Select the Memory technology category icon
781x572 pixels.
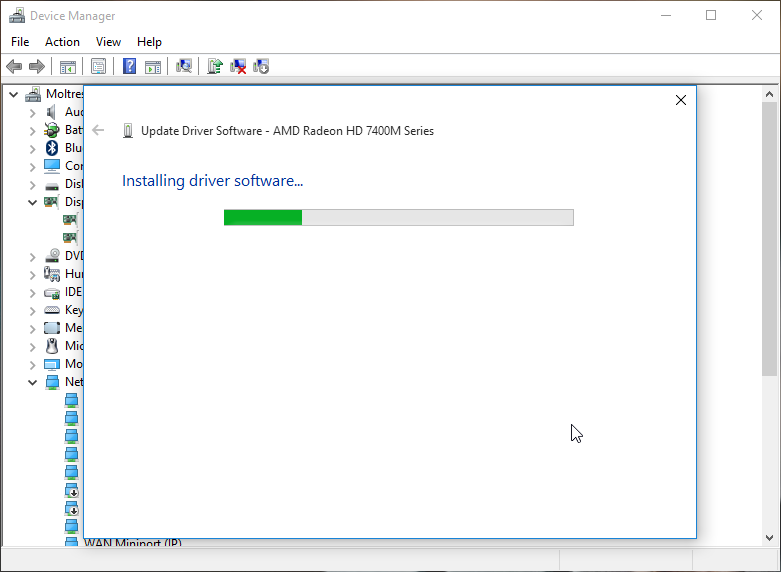click(x=52, y=328)
